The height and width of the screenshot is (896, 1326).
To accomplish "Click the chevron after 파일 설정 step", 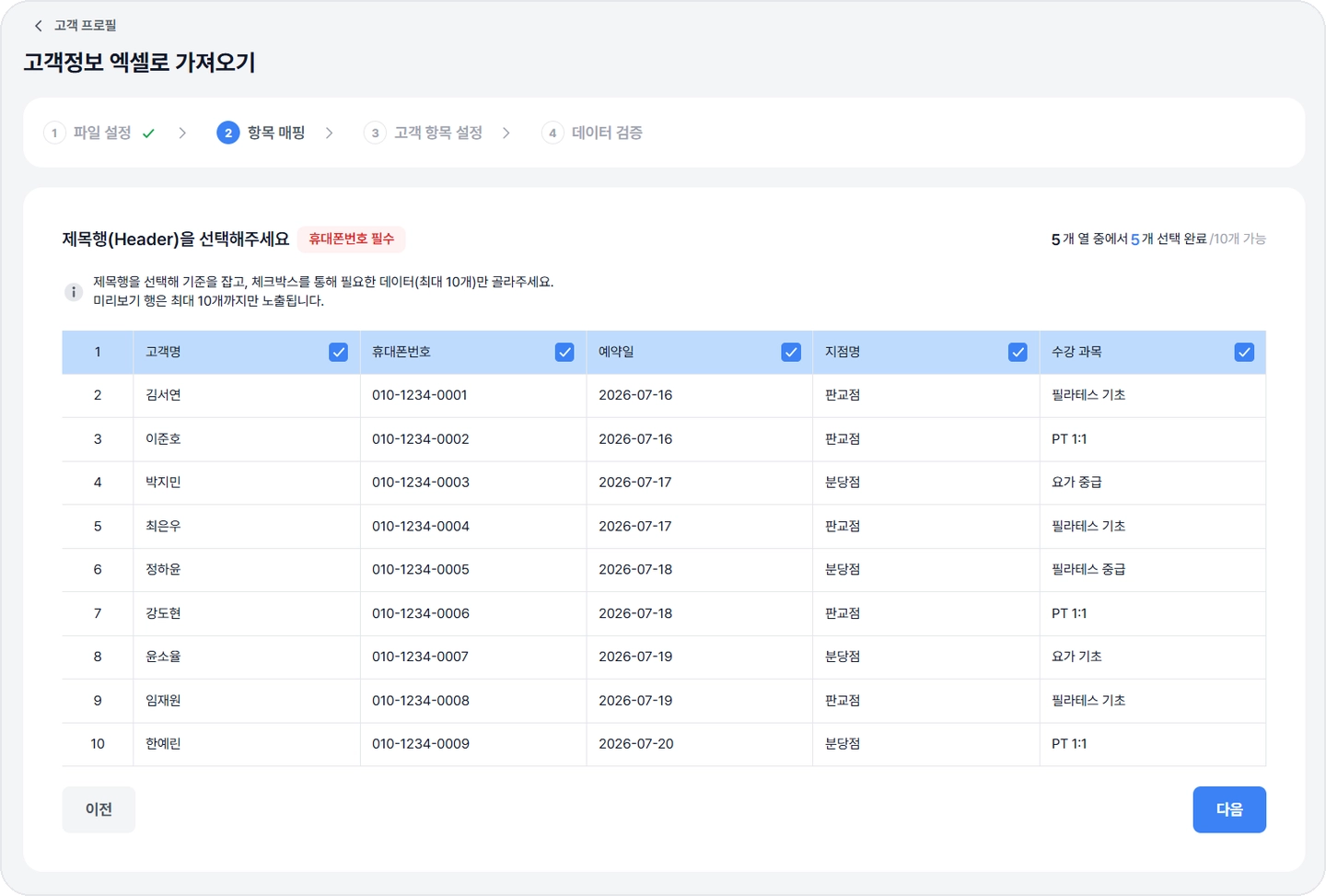I will 182,133.
